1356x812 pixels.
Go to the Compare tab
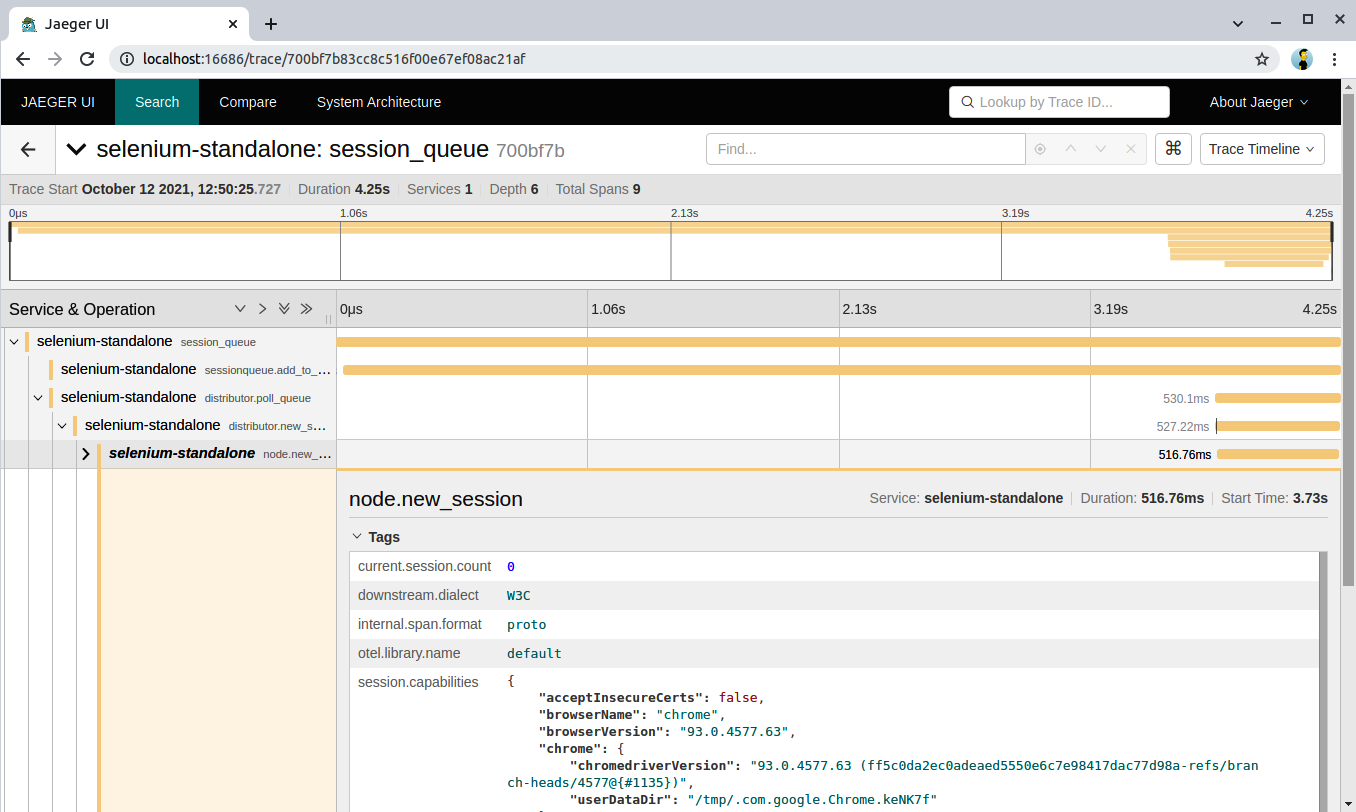[x=248, y=102]
